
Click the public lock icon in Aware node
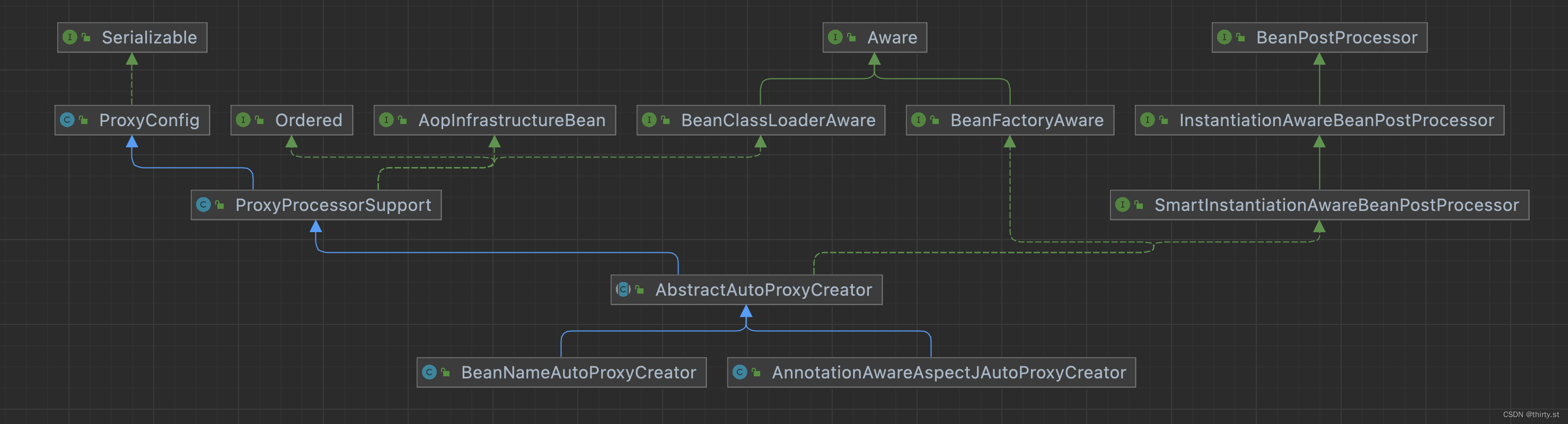[x=852, y=37]
